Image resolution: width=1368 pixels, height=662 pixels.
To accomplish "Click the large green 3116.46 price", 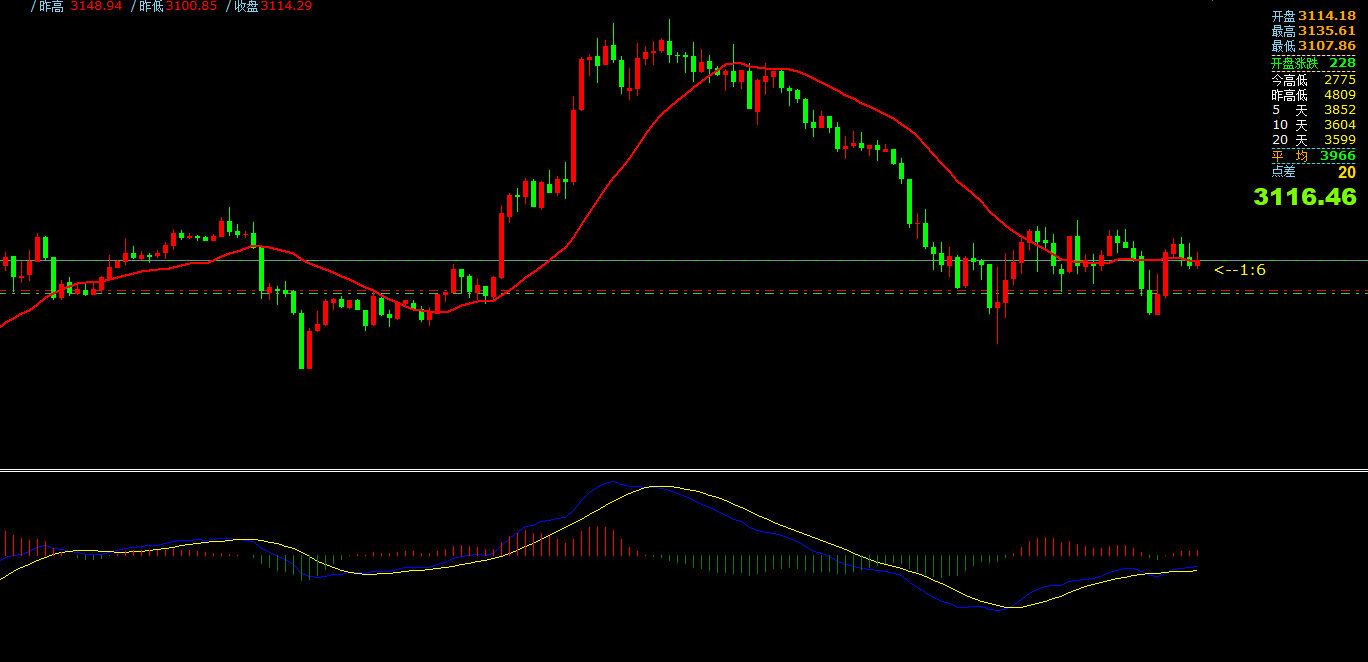I will (1304, 197).
